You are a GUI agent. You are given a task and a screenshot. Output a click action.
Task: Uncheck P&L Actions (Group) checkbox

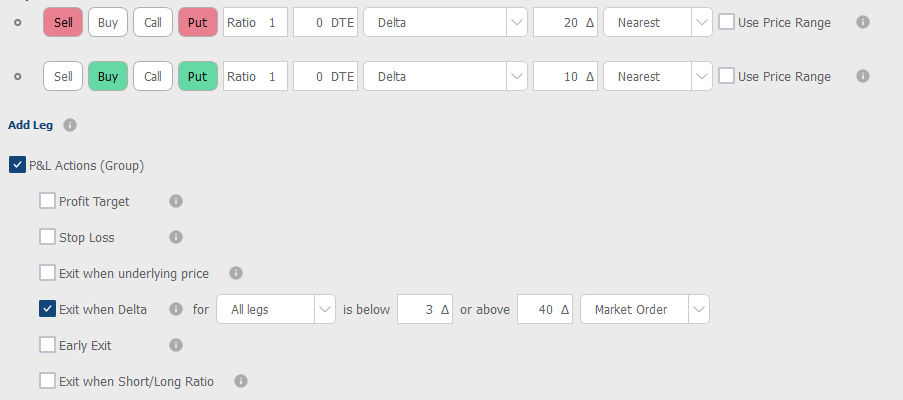click(17, 165)
